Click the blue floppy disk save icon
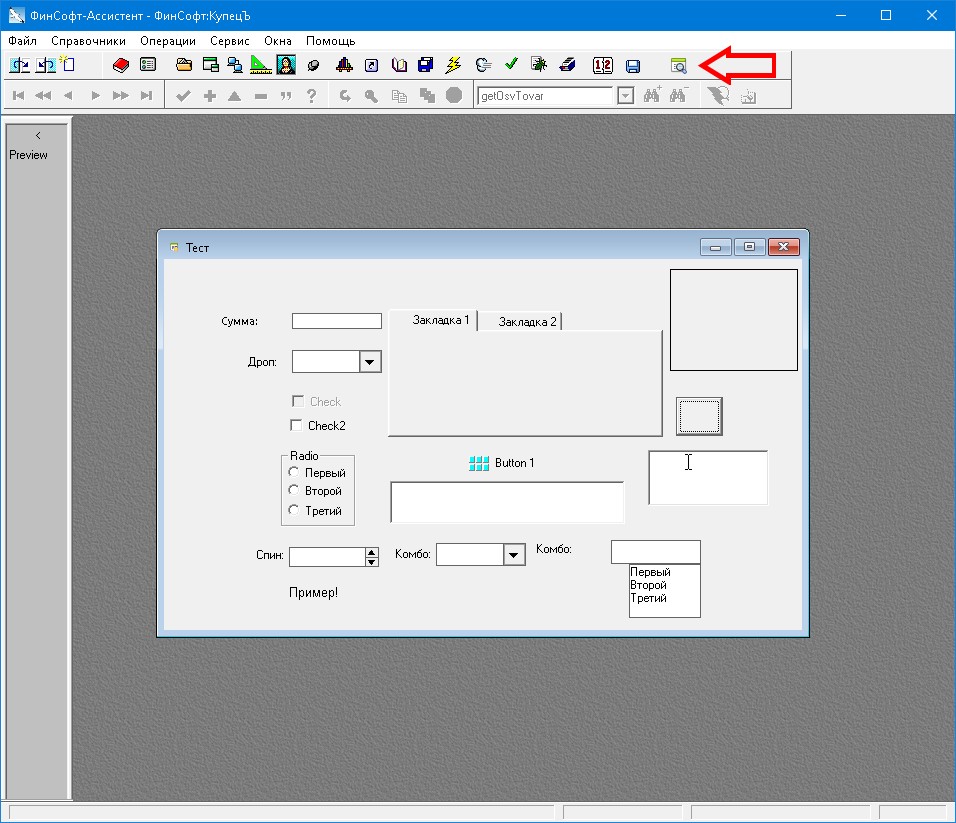This screenshot has height=823, width=956. pyautogui.click(x=632, y=66)
